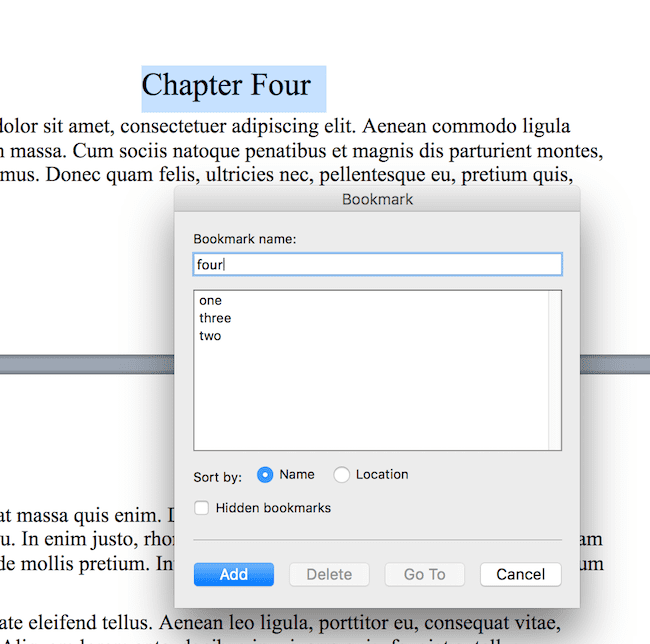Cancel the Bookmark dialog
Viewport: 650px width, 644px height.
(520, 574)
